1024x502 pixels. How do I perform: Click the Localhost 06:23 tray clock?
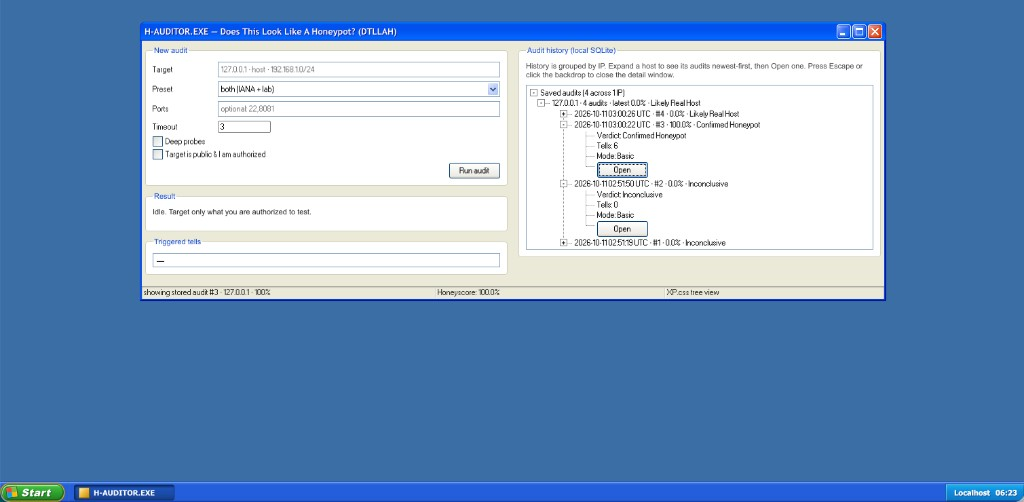click(985, 493)
